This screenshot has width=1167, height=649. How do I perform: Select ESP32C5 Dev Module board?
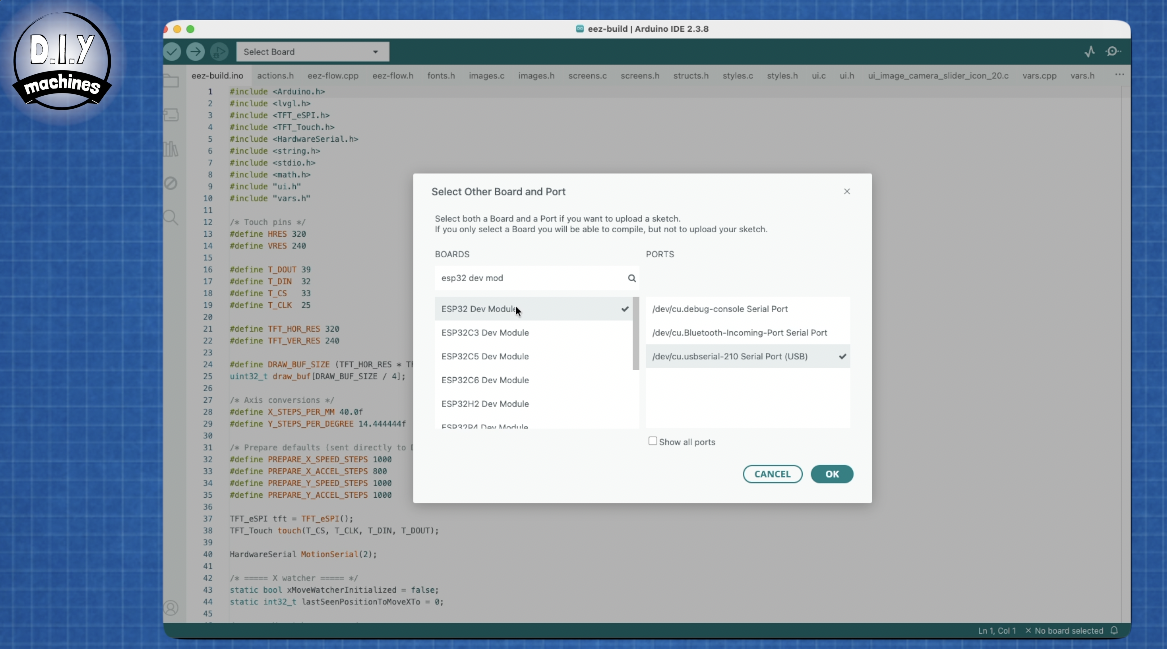534,357
